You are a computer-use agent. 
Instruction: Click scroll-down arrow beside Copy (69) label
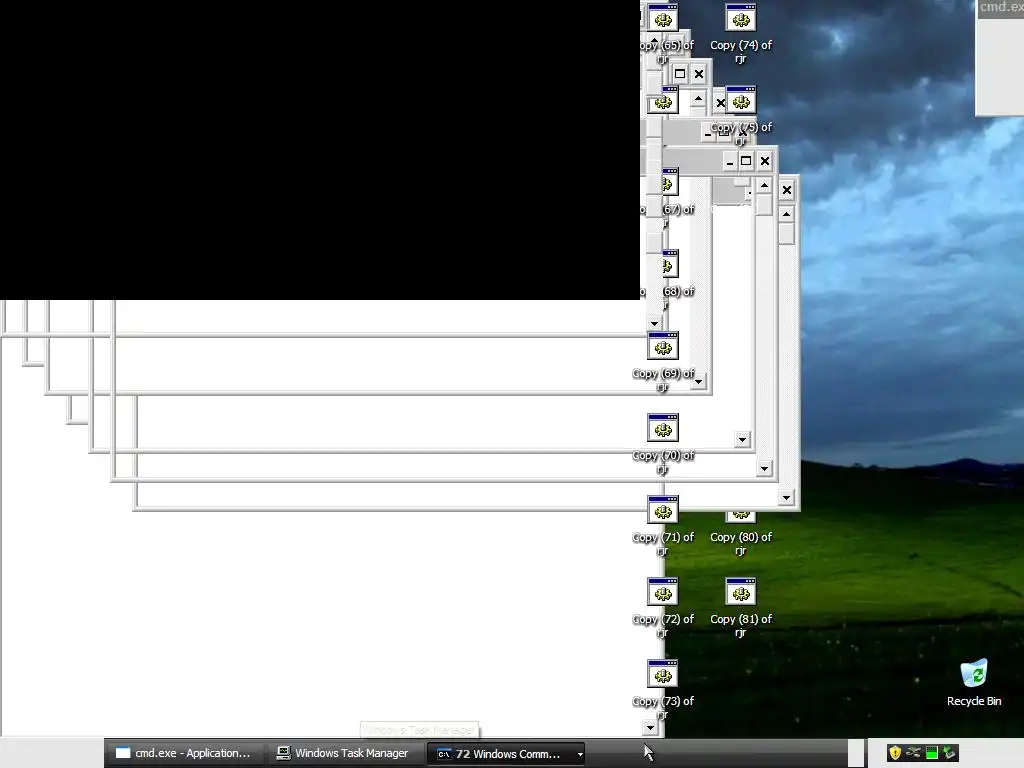(x=698, y=381)
